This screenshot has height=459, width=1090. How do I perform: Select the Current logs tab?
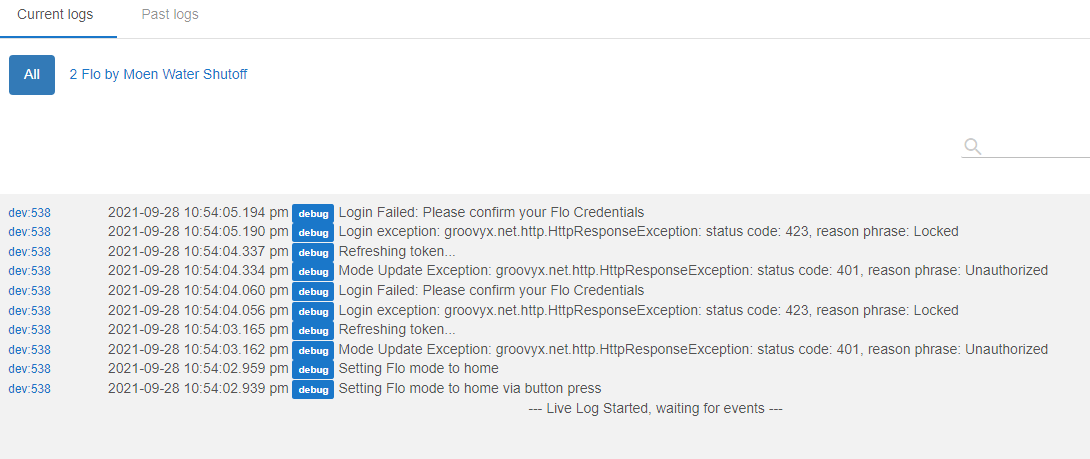click(55, 15)
